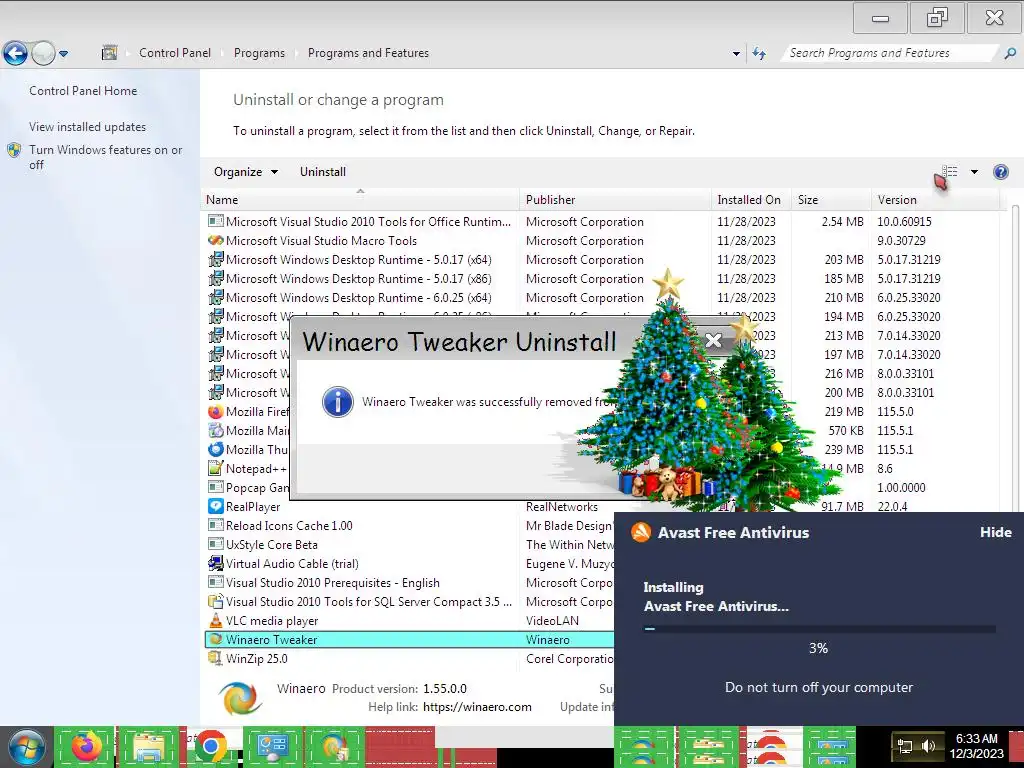Select WinZip 25.0 row icon

point(216,659)
